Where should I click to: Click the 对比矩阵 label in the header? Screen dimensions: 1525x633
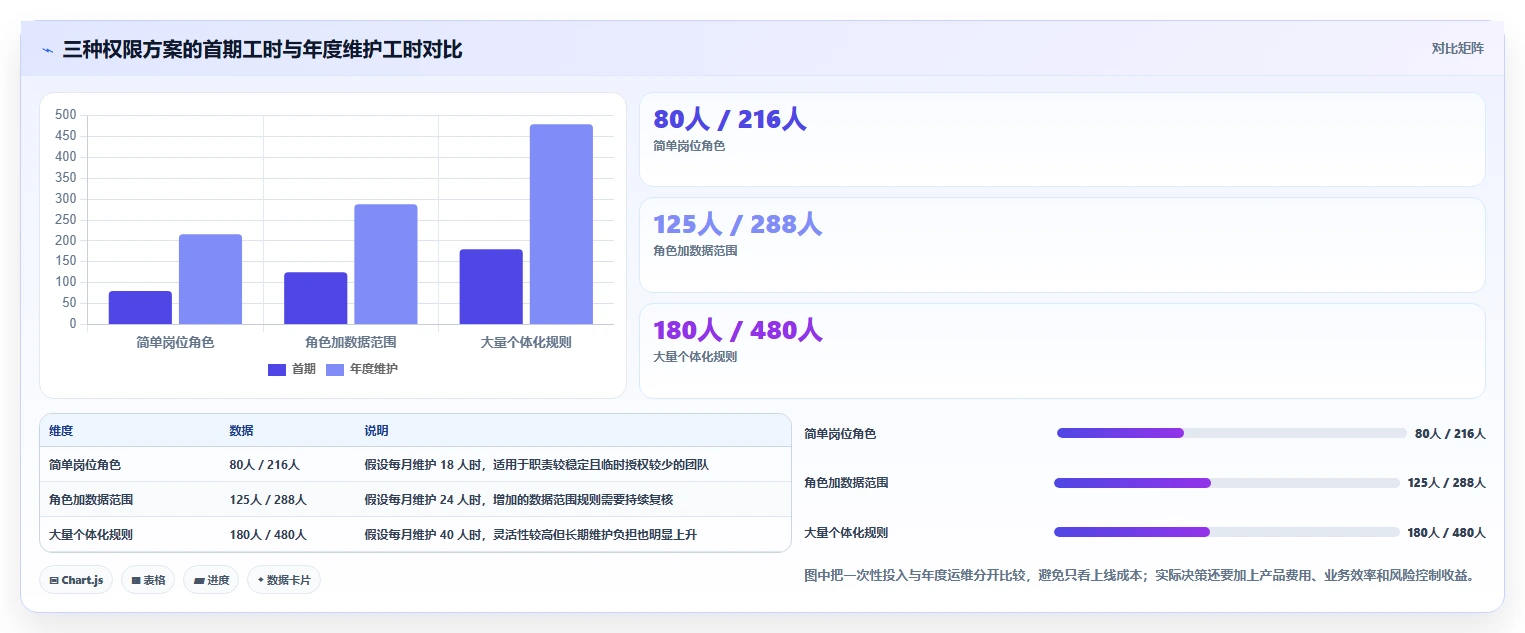pyautogui.click(x=1457, y=48)
